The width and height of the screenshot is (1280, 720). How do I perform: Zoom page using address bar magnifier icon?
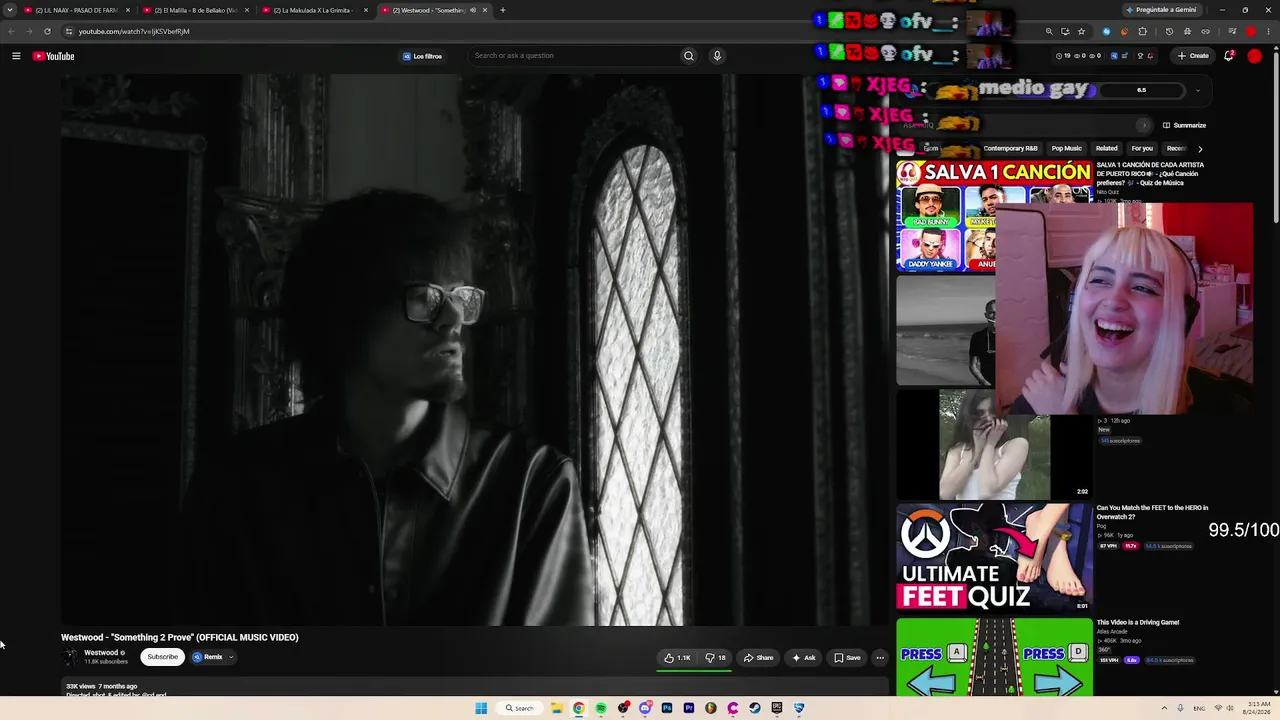pos(1049,31)
